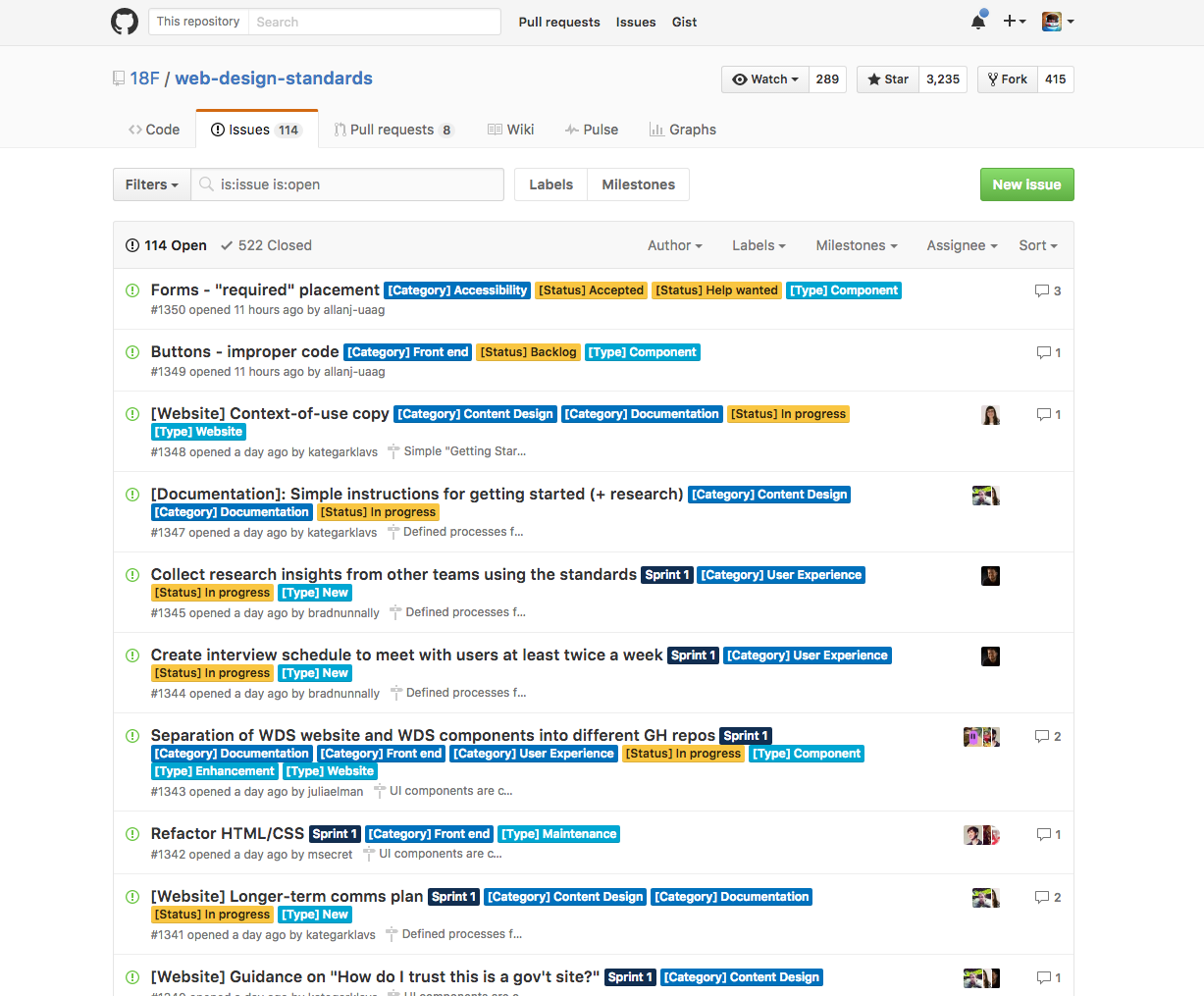Click the assignee avatar on Context-of-use copy issue
The width and height of the screenshot is (1204, 996).
coord(990,415)
